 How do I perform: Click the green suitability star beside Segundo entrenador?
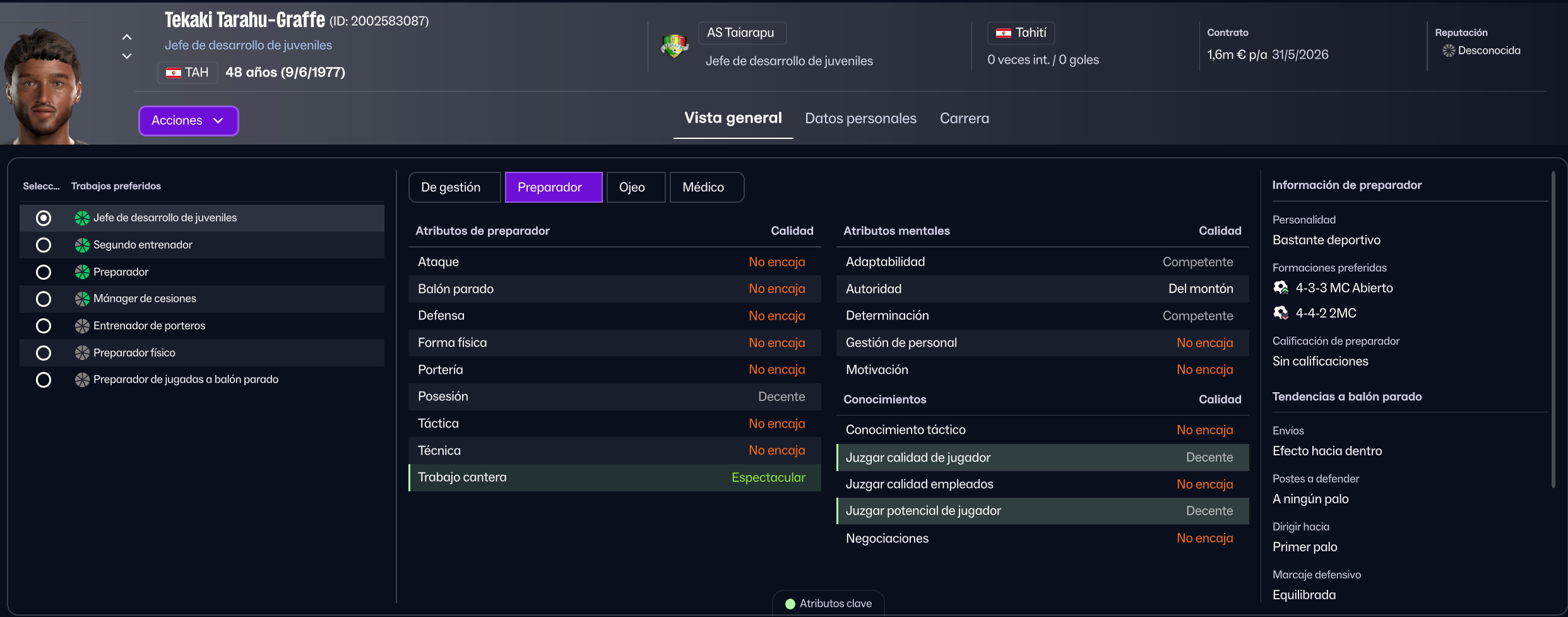click(x=82, y=245)
